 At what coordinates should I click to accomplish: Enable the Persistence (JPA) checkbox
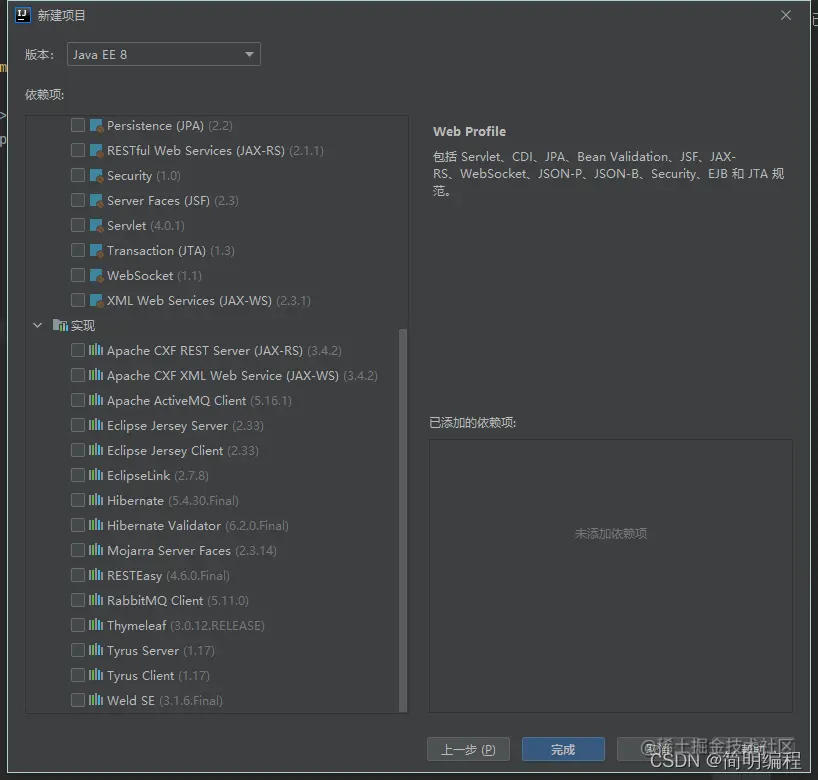(78, 125)
